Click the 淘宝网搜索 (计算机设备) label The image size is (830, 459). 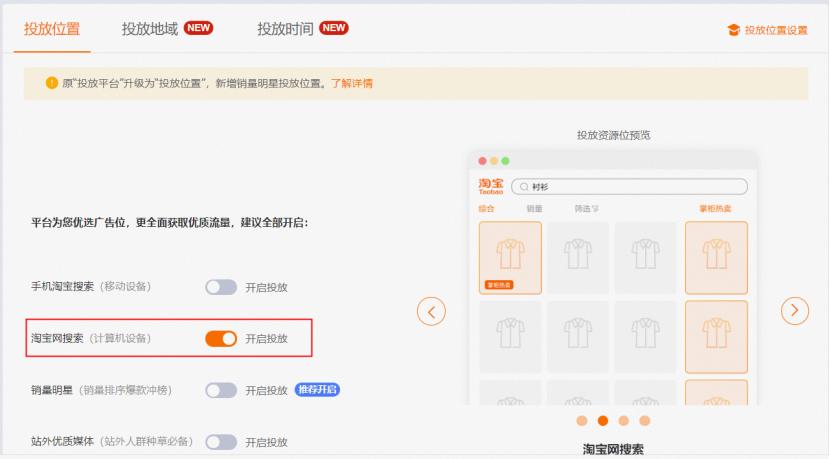click(91, 338)
